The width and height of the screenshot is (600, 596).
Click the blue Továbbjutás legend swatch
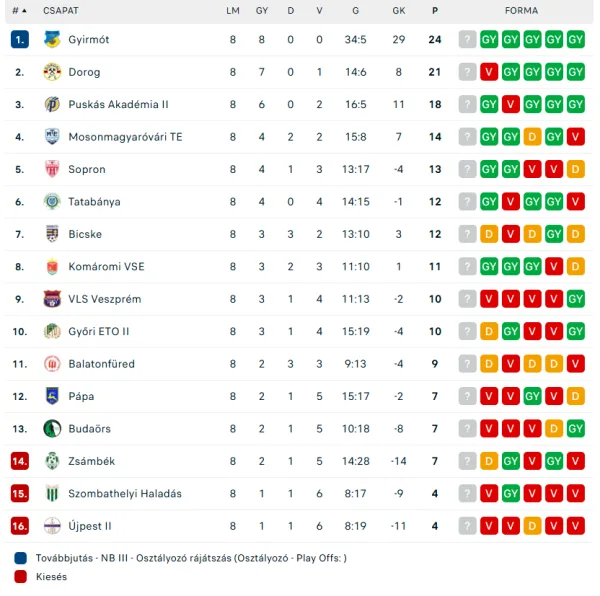pyautogui.click(x=20, y=558)
